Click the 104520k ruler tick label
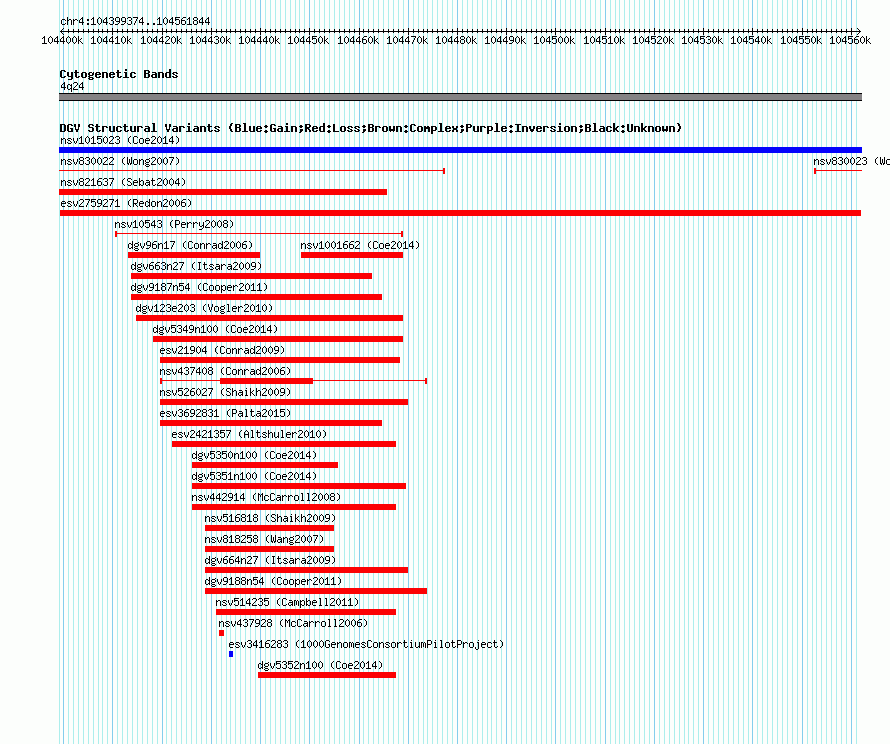The height and width of the screenshot is (744, 890). coord(653,40)
